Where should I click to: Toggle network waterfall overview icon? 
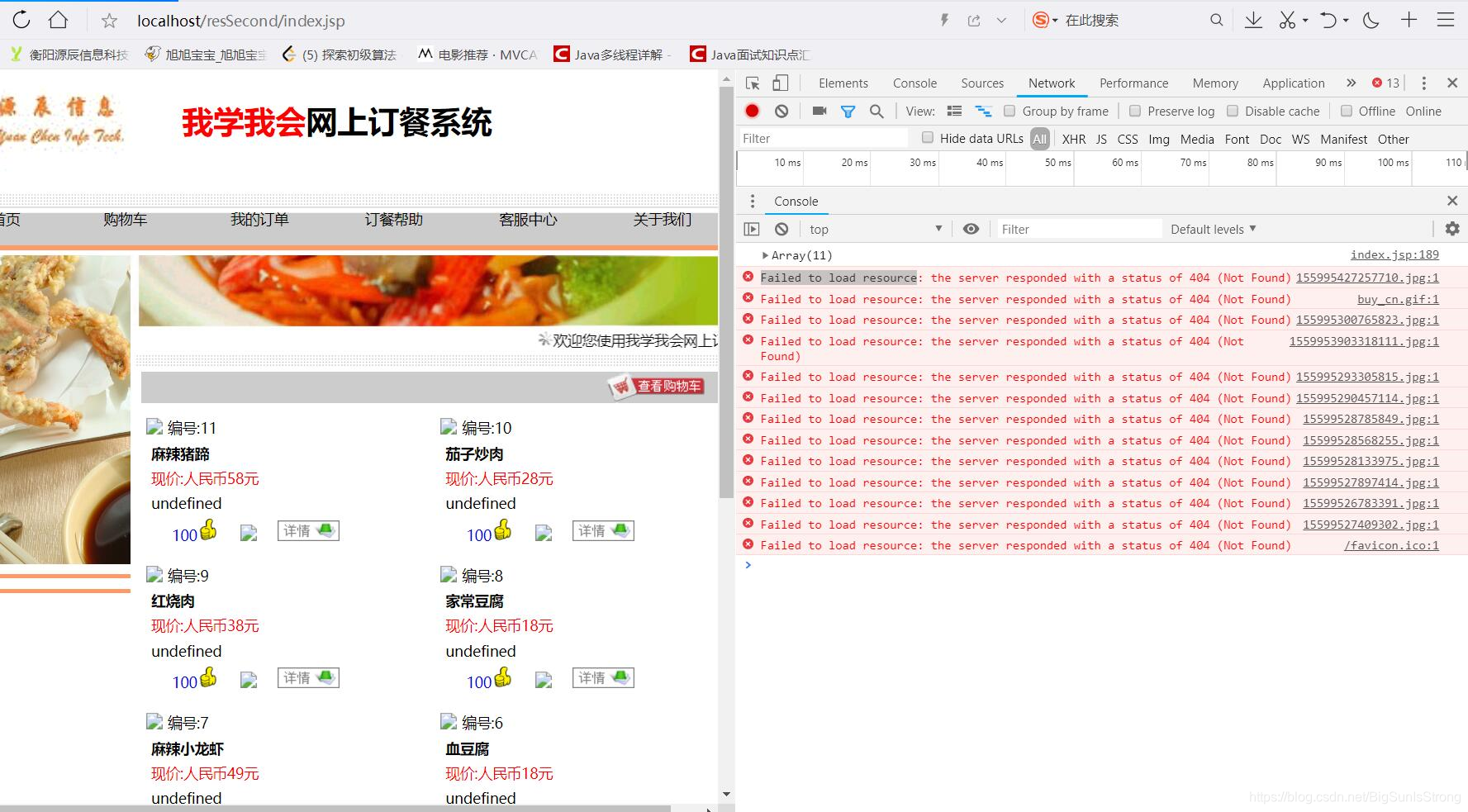coord(983,111)
